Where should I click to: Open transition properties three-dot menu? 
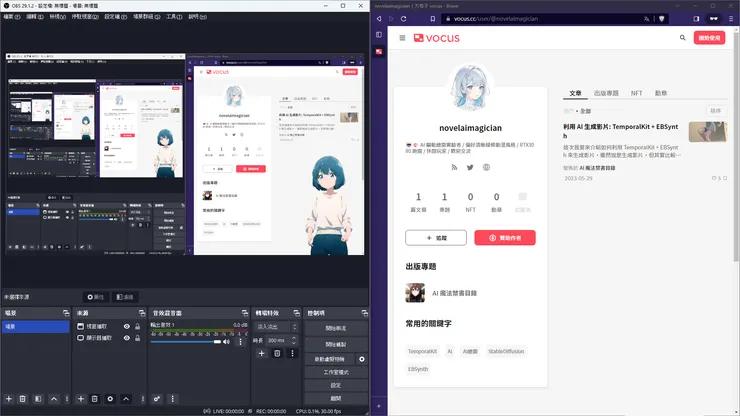click(x=292, y=353)
